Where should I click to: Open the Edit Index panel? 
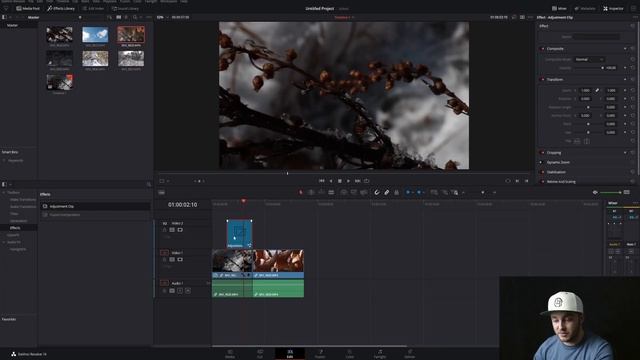click(93, 8)
